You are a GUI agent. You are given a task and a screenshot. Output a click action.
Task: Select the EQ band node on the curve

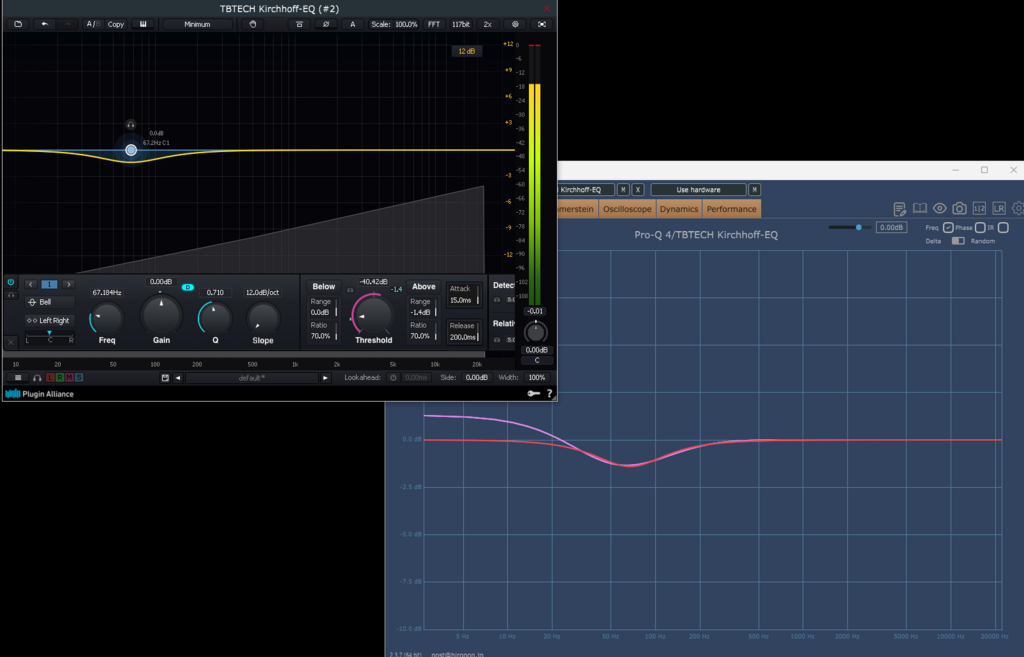(131, 150)
